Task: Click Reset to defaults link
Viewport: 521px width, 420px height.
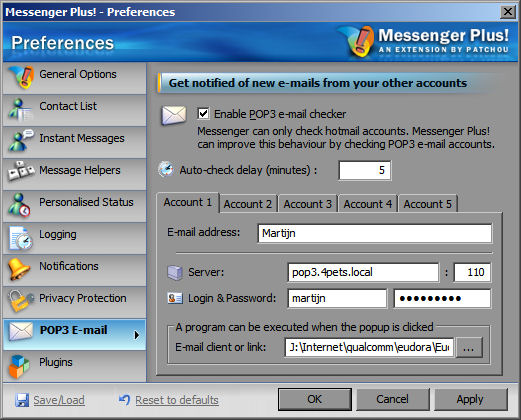Action: click(x=177, y=400)
